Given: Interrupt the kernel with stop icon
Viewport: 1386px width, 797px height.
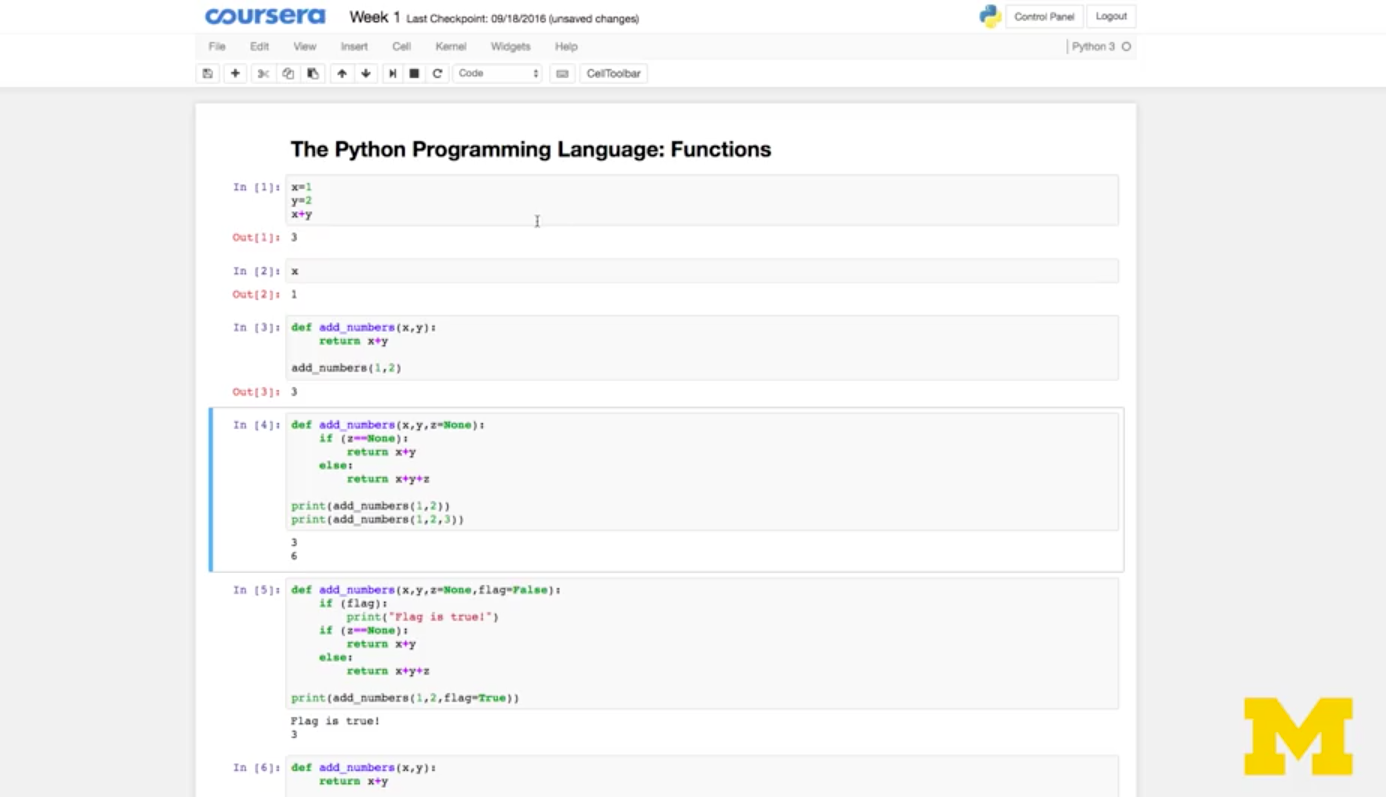Looking at the screenshot, I should click(x=414, y=73).
